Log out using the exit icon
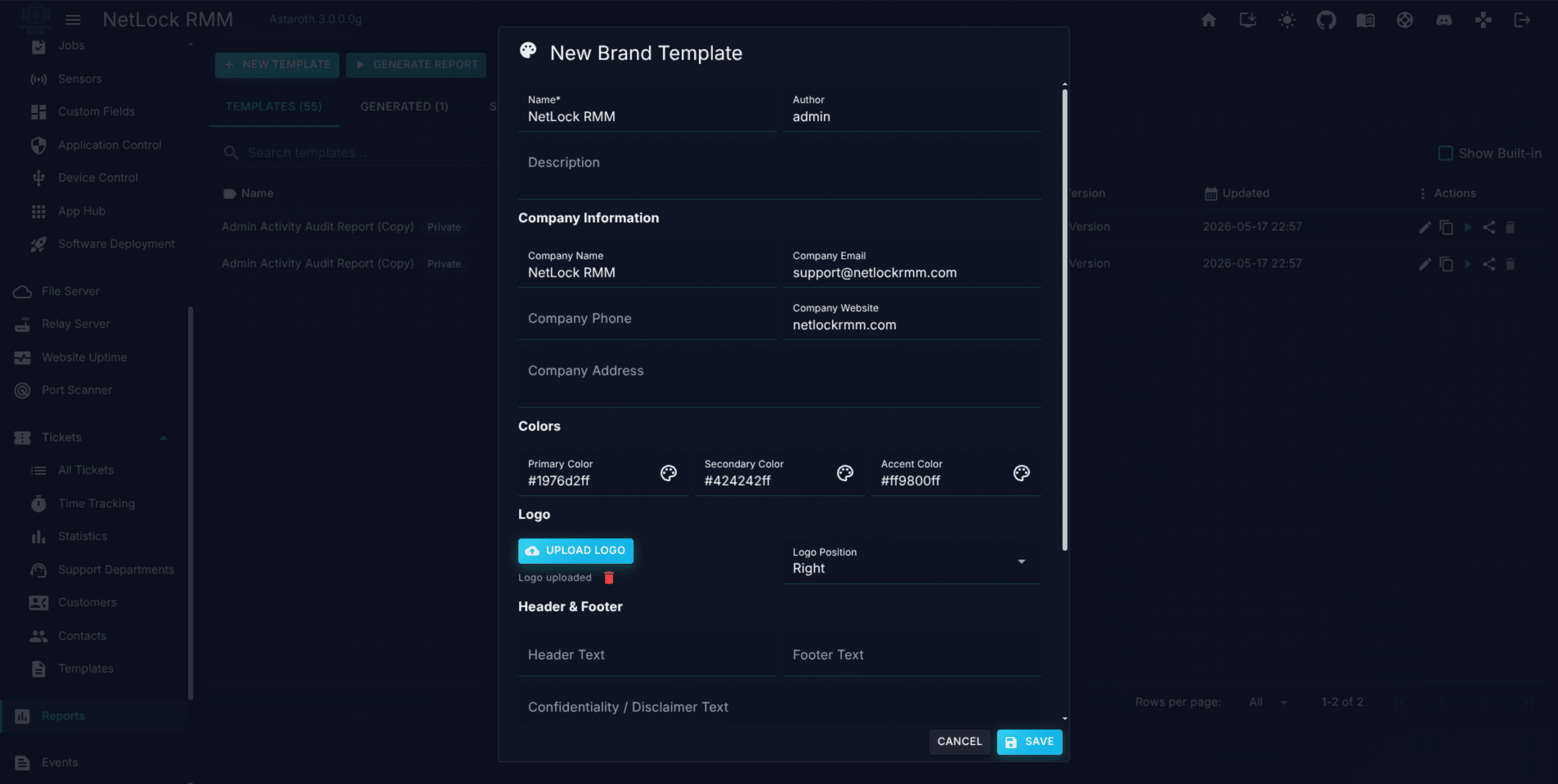Screen dimensions: 1558x784 [x=1522, y=20]
